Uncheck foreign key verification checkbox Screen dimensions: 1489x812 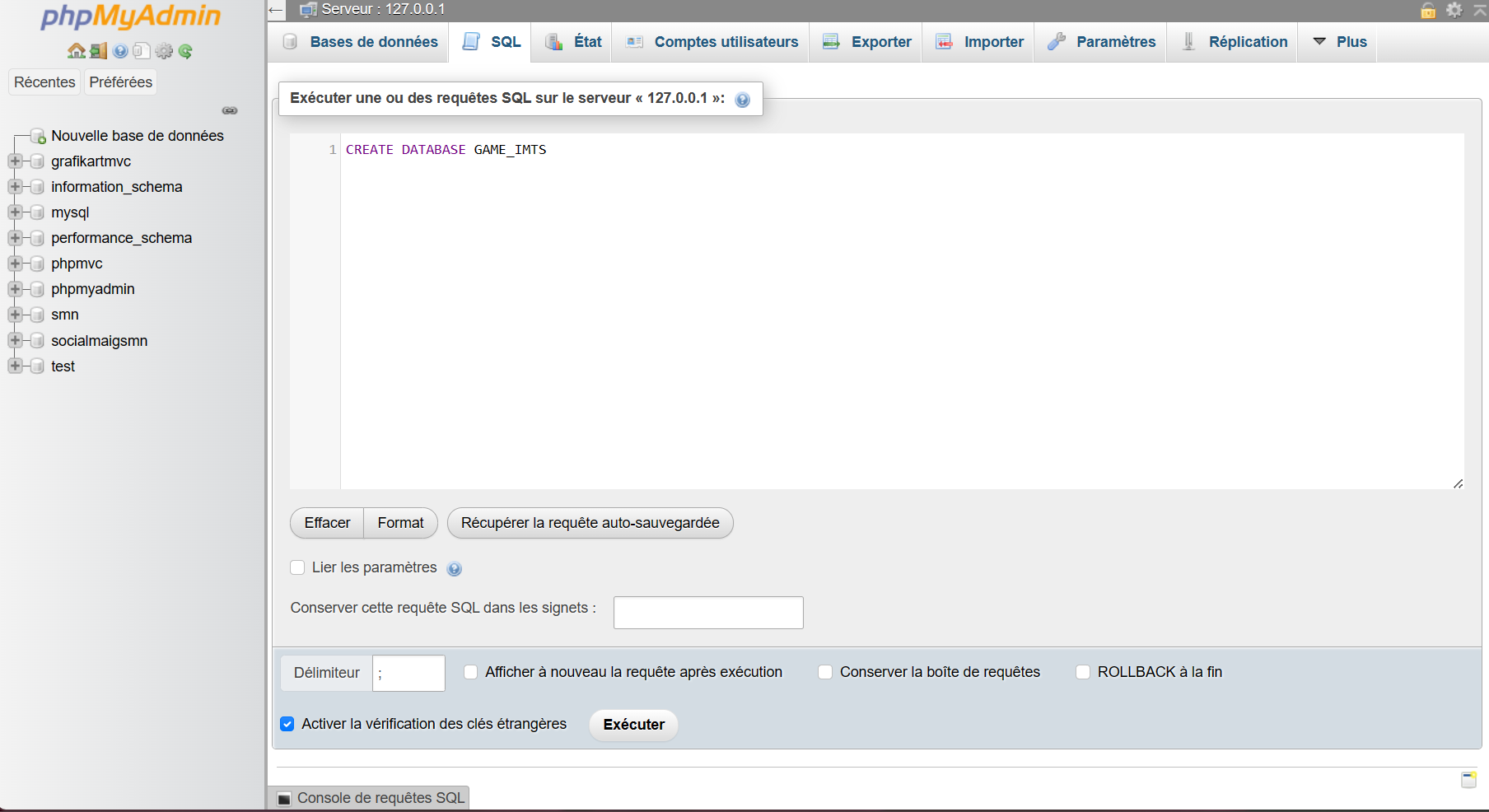pyautogui.click(x=287, y=724)
